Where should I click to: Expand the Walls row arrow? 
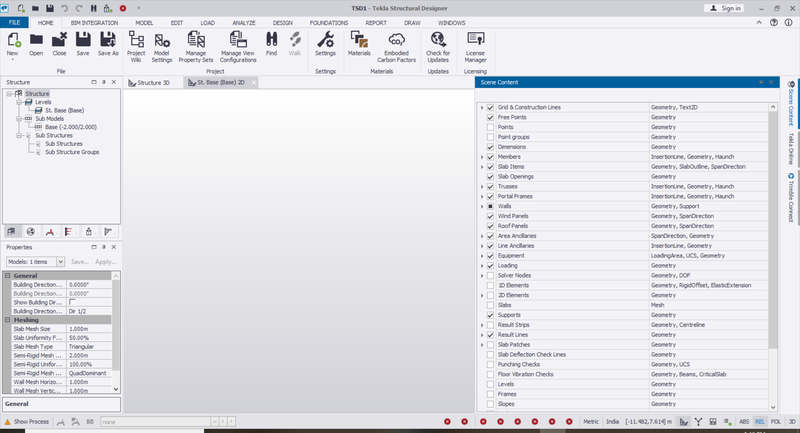[482, 207]
